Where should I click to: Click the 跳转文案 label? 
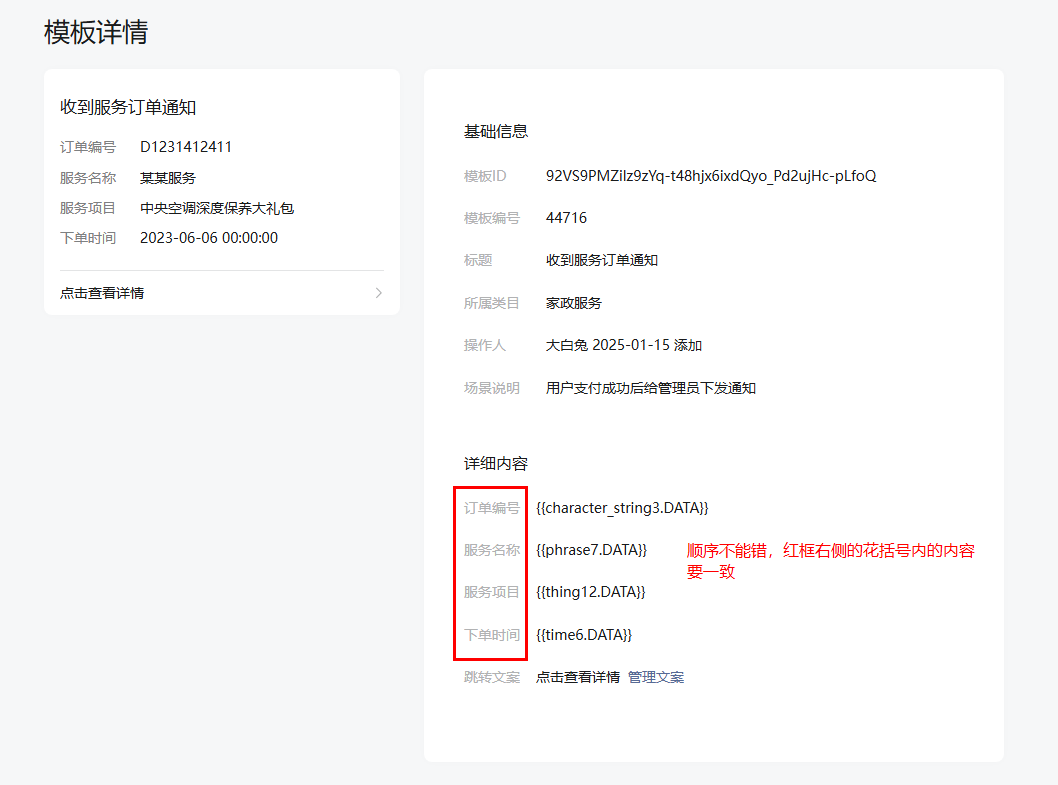pos(492,677)
